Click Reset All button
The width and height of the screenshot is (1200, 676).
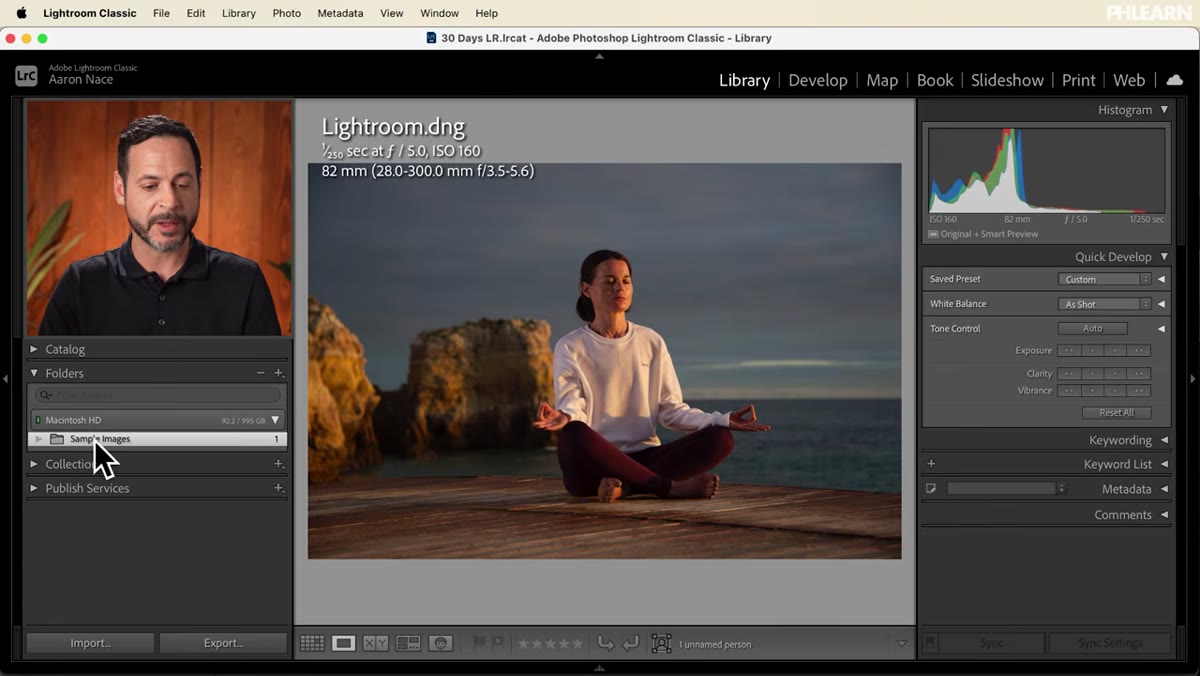1116,413
